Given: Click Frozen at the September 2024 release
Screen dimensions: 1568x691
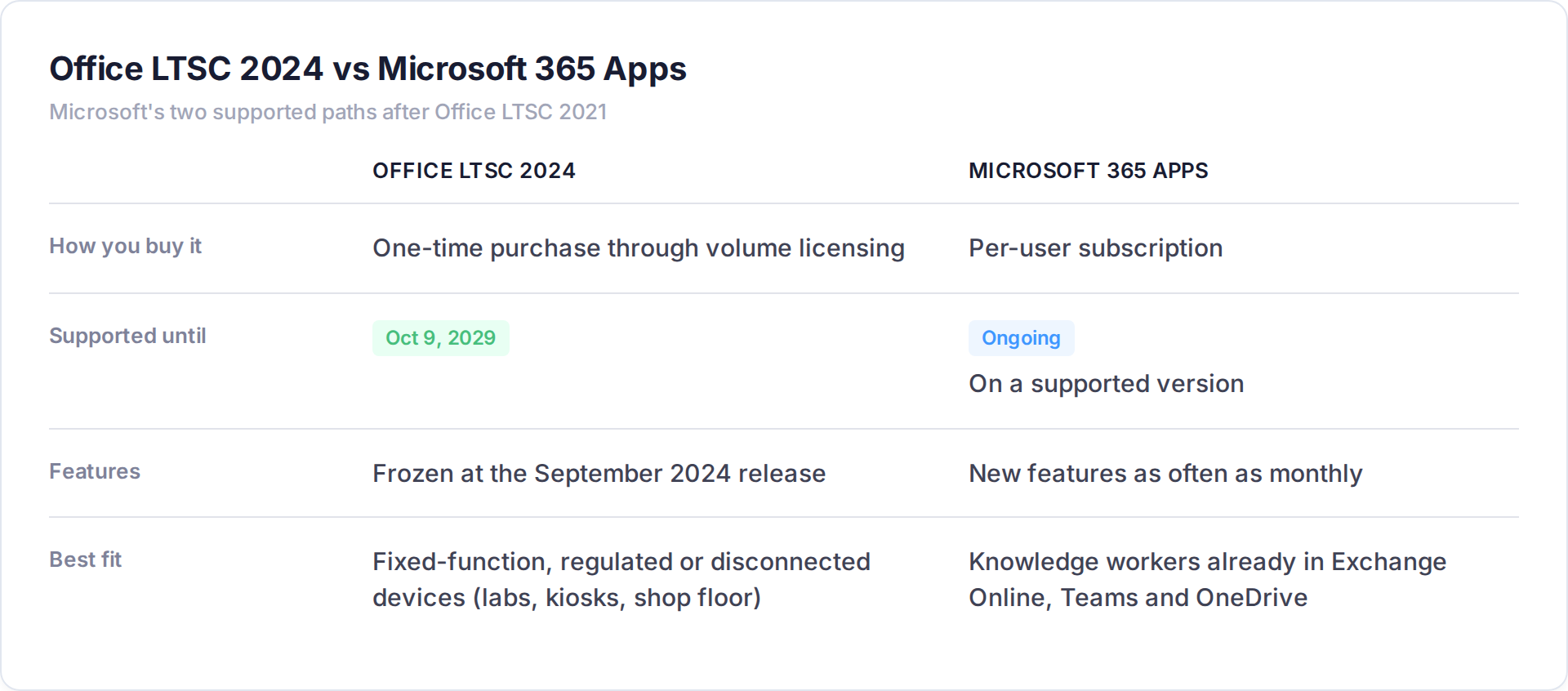Looking at the screenshot, I should click(599, 474).
